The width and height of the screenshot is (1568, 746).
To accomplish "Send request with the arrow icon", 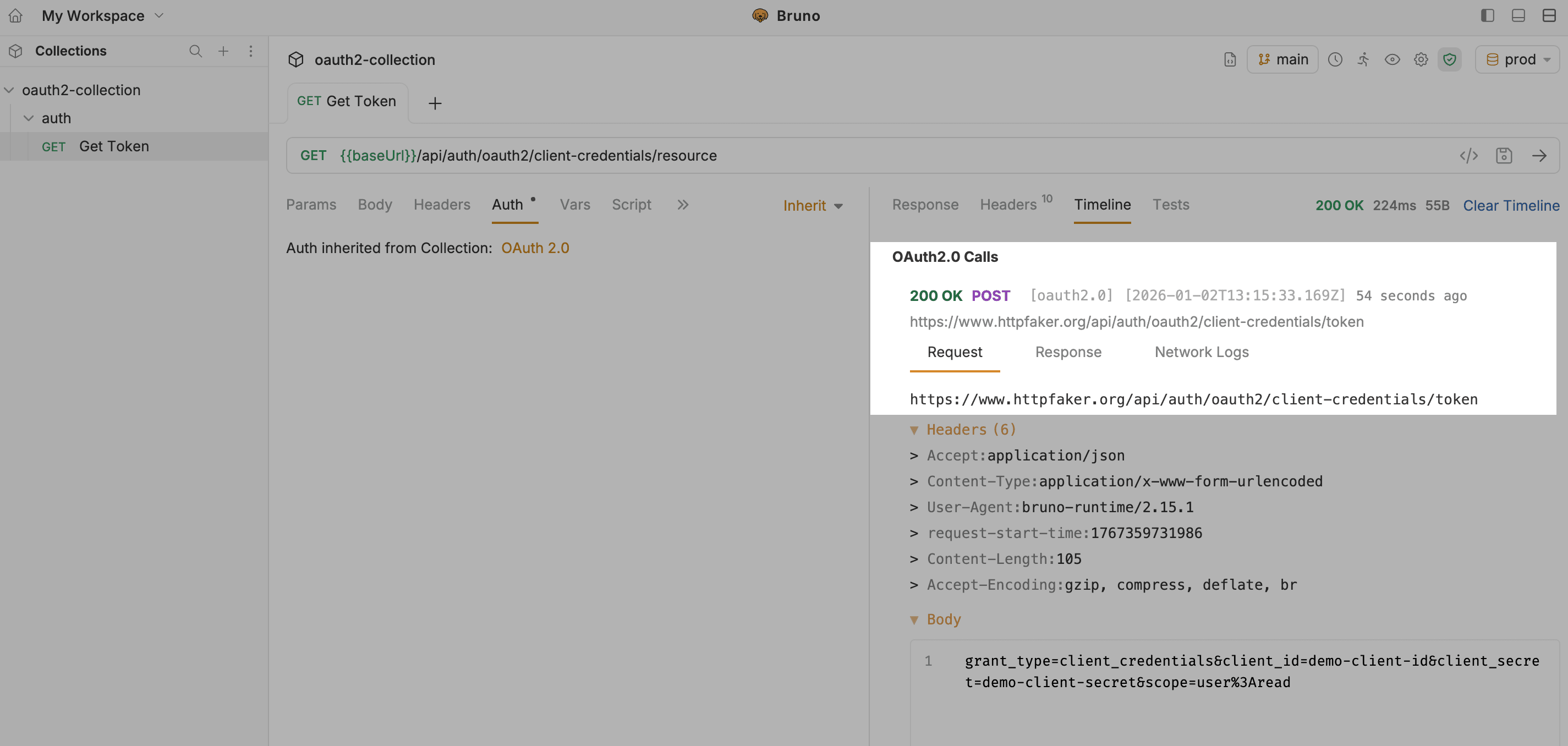I will tap(1539, 156).
